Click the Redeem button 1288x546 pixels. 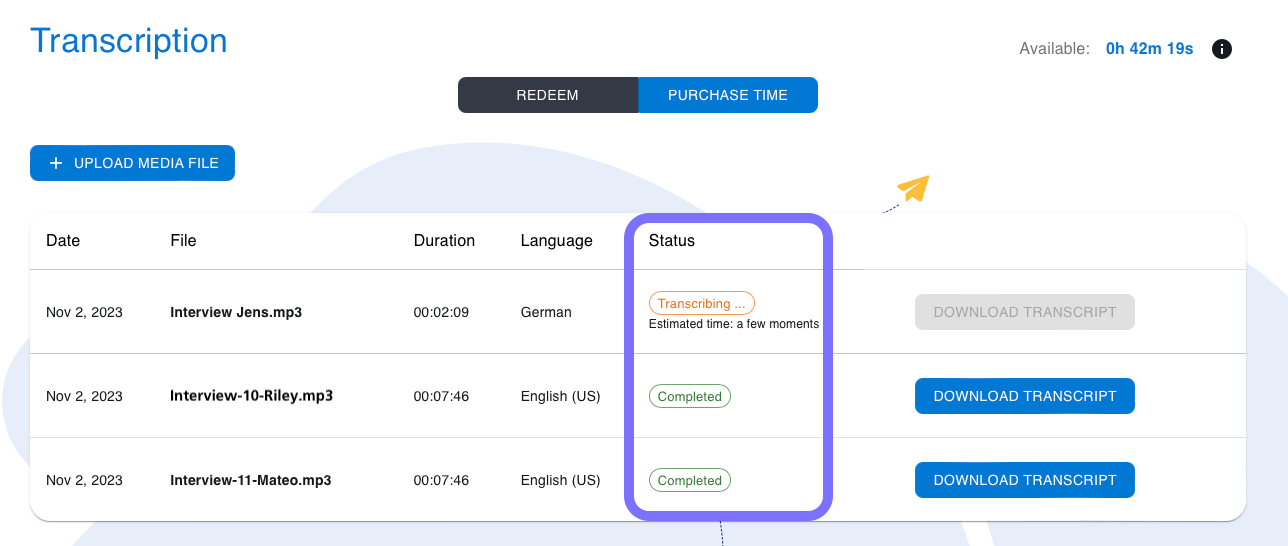tap(548, 95)
